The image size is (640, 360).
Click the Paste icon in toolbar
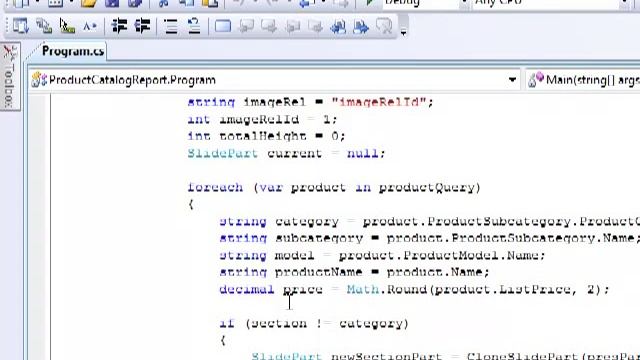click(x=210, y=3)
